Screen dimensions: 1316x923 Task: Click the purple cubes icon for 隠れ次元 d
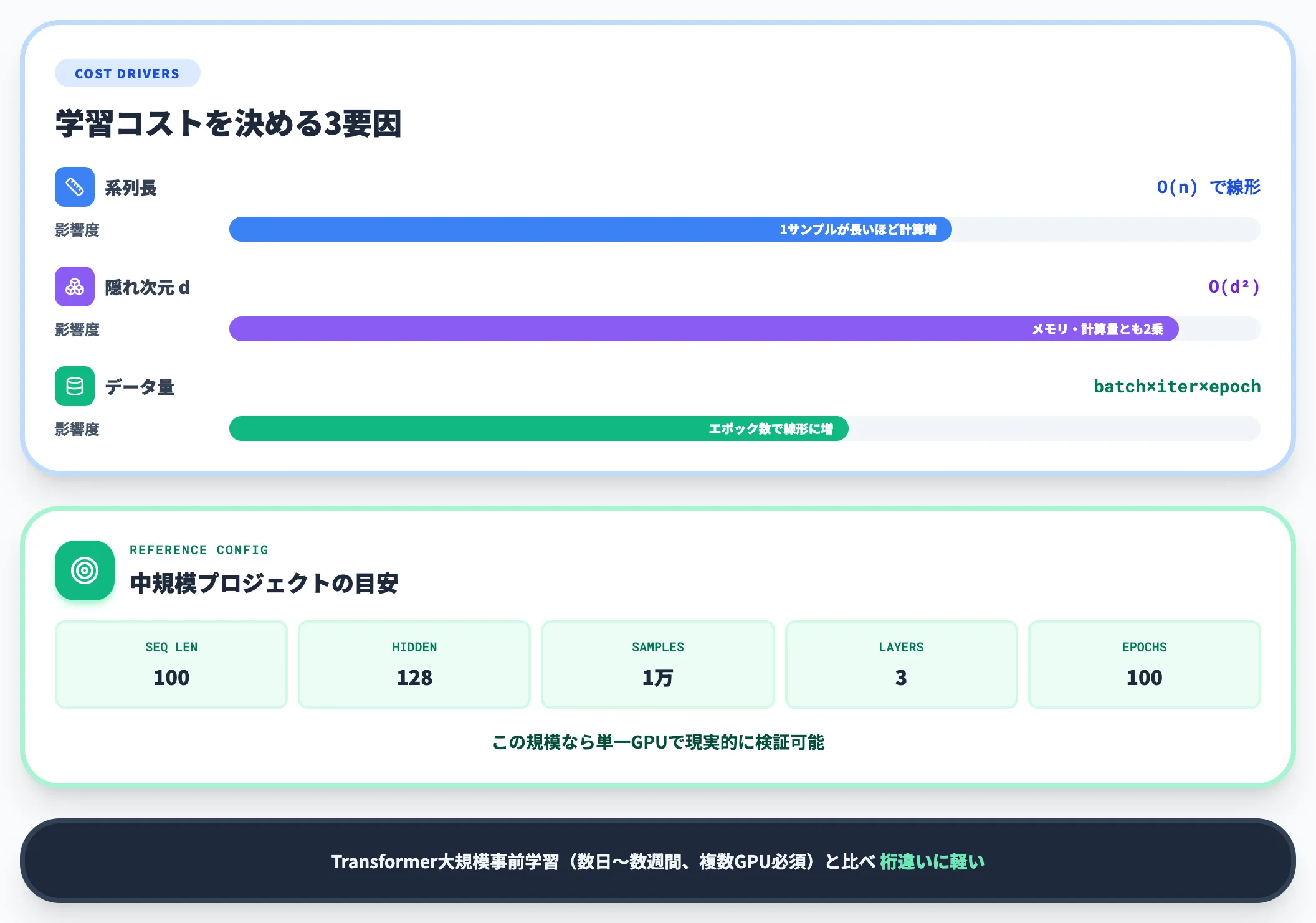[x=75, y=286]
